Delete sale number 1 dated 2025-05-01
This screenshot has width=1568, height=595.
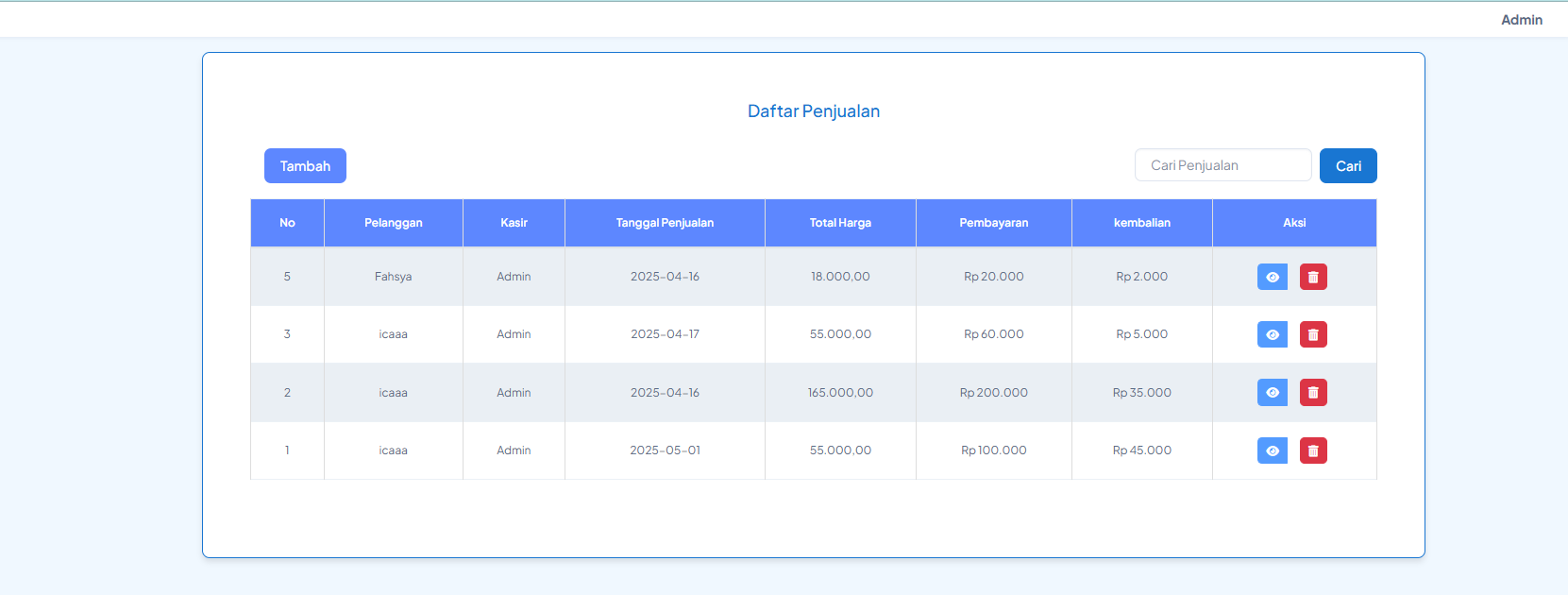tap(1313, 450)
